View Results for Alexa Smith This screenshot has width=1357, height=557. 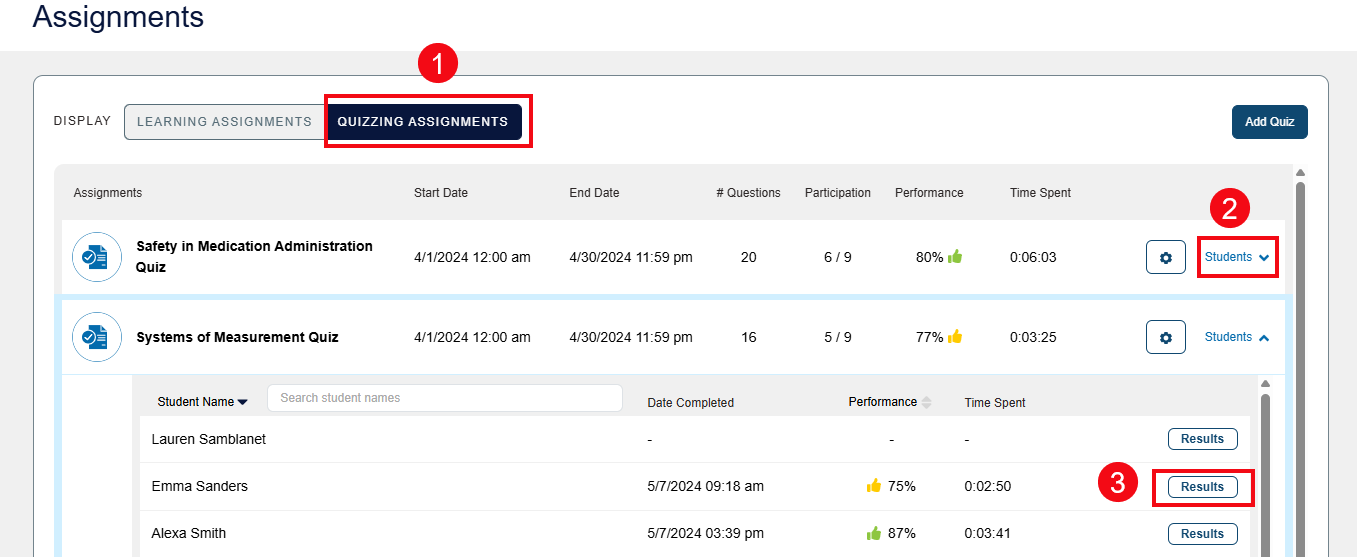[1202, 534]
